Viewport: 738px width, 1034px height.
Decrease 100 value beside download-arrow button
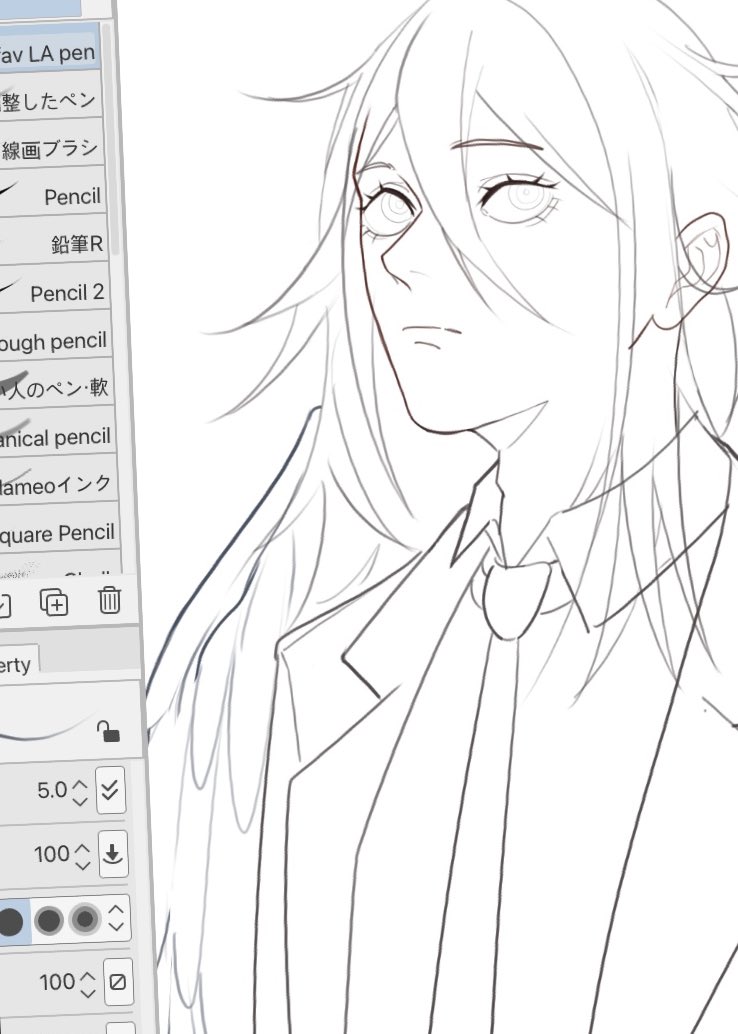click(x=82, y=865)
